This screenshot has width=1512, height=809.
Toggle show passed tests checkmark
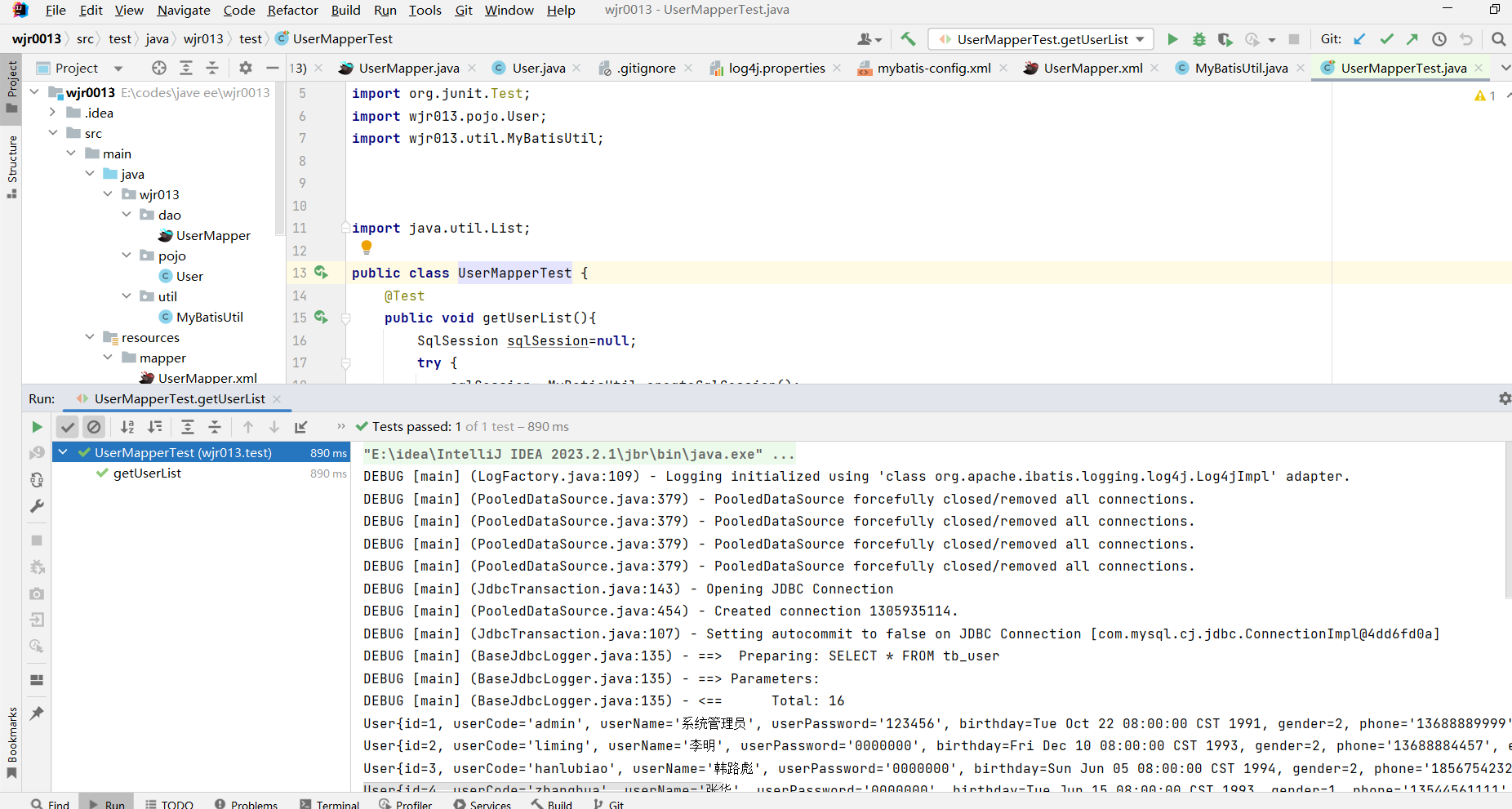coord(68,427)
